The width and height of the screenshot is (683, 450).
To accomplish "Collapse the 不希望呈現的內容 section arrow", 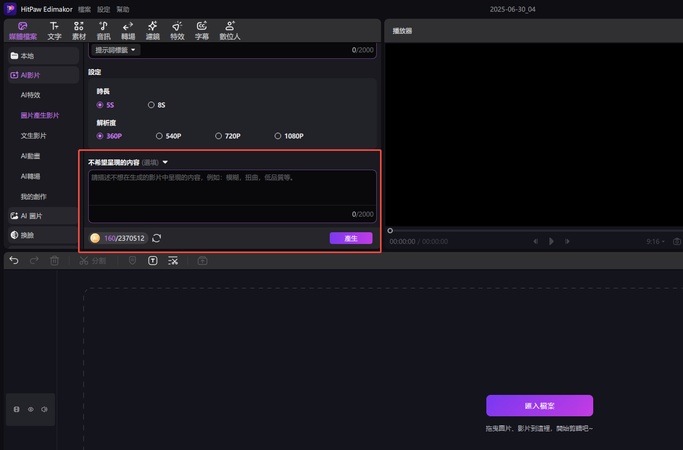I will (166, 162).
